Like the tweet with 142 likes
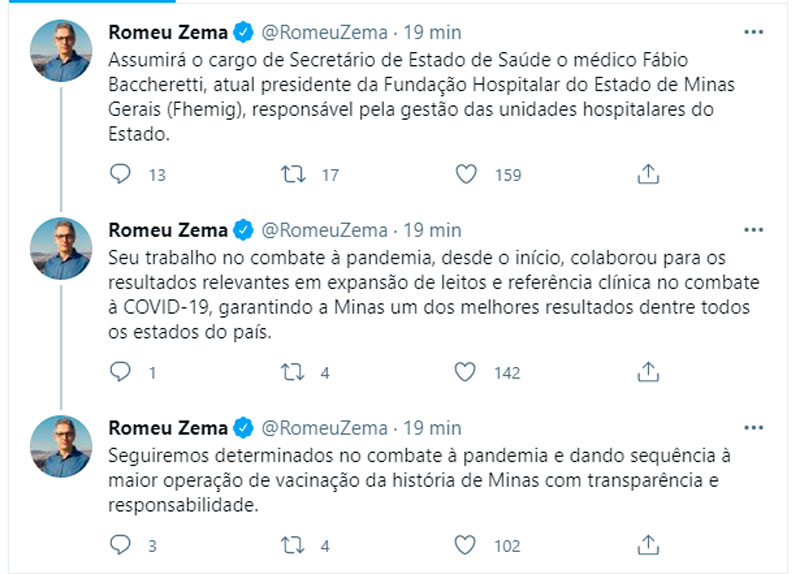Viewport: 800px width, 574px height. (x=465, y=372)
